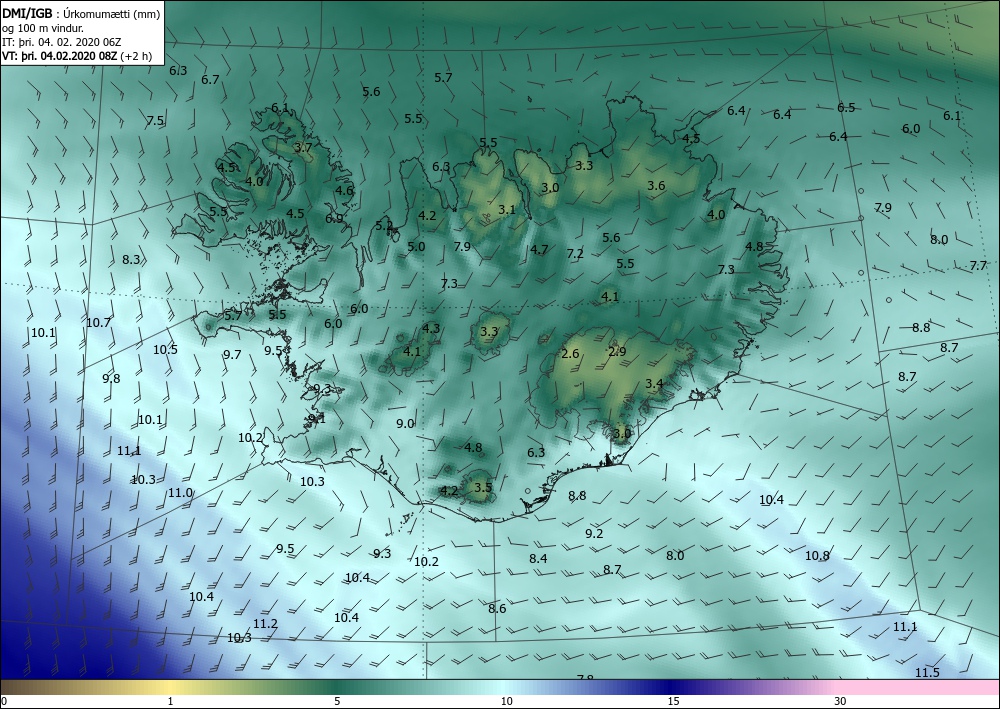This screenshot has width=1000, height=709.
Task: Click the map value '5.0'
Action: pyautogui.click(x=416, y=246)
